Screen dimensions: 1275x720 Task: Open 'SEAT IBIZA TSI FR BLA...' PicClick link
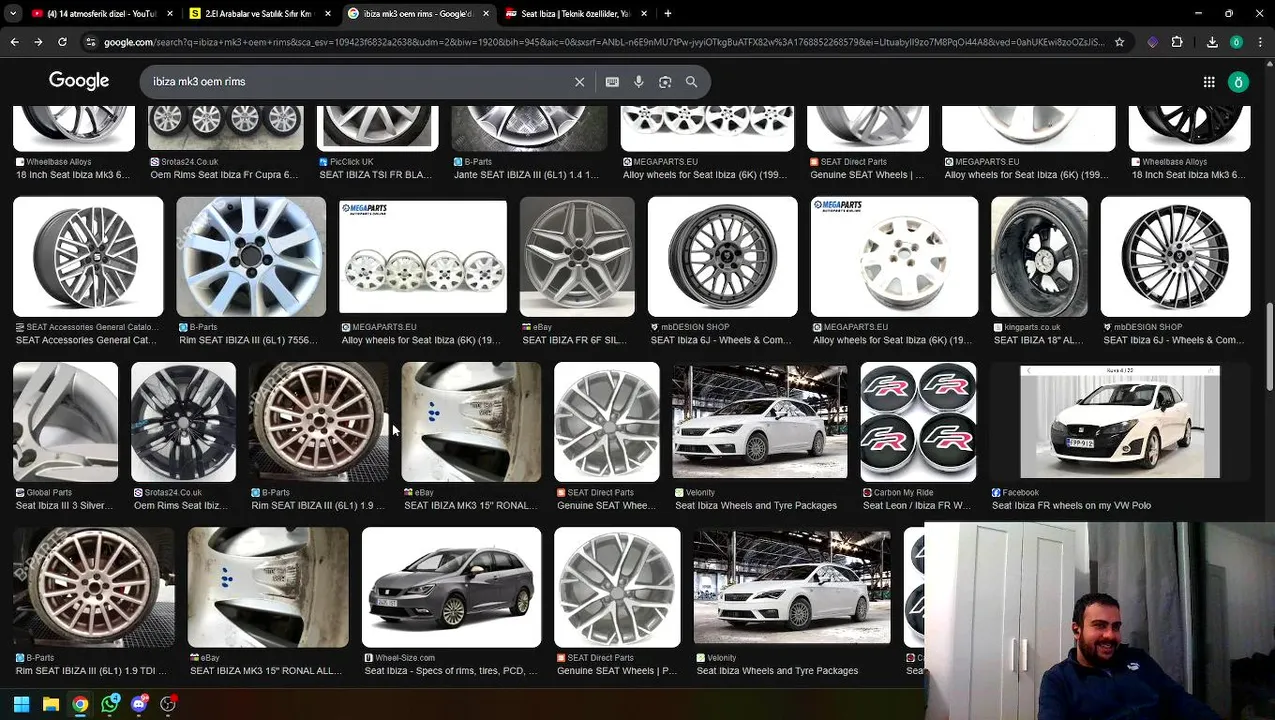[x=375, y=175]
